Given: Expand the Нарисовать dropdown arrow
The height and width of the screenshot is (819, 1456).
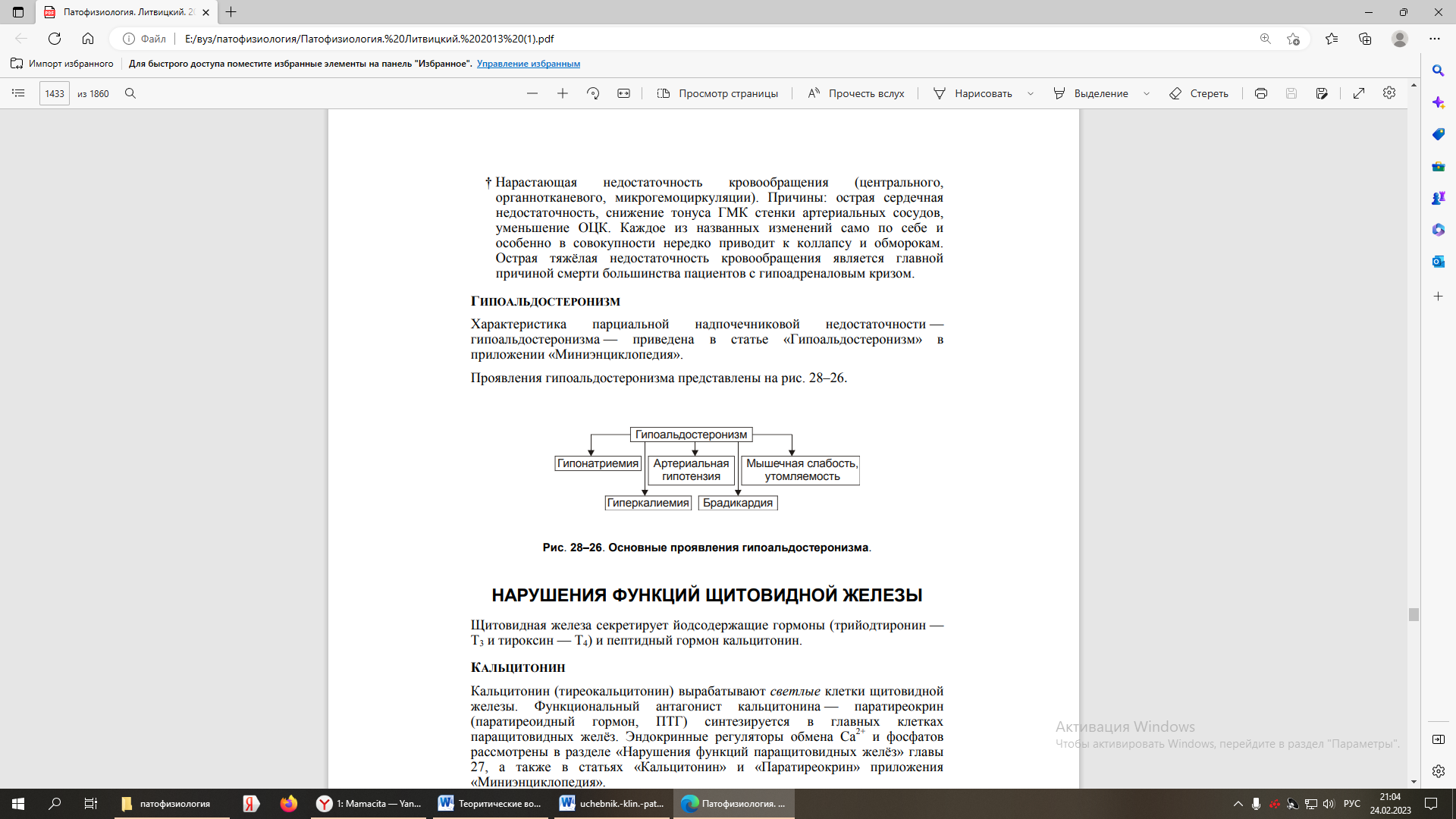Looking at the screenshot, I should tap(1031, 93).
